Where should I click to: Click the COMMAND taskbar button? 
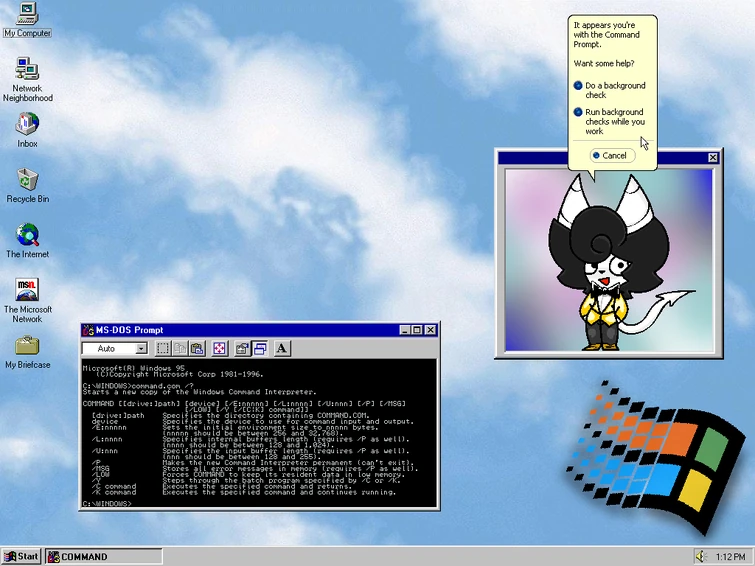click(x=104, y=557)
